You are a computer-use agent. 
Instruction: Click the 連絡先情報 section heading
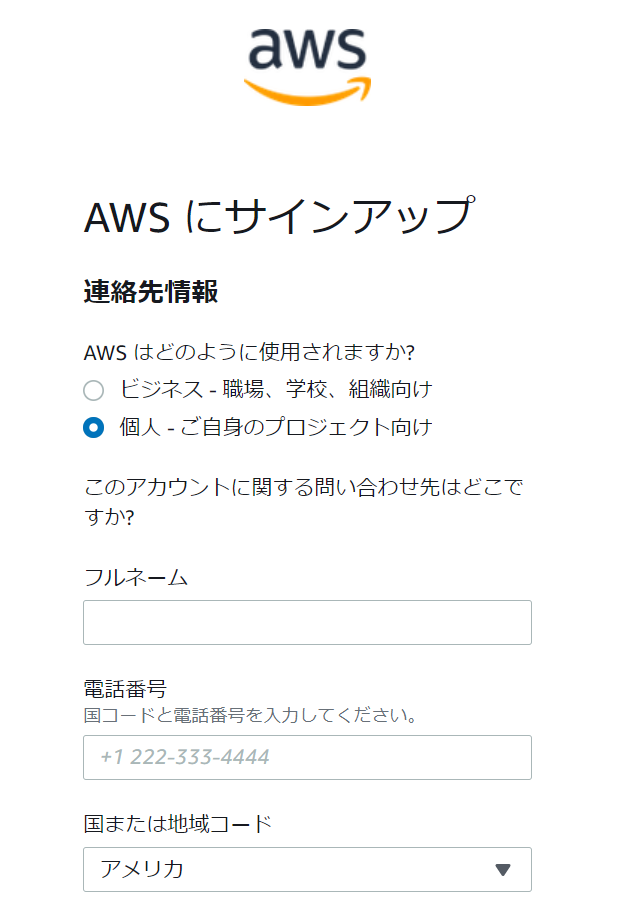click(151, 292)
